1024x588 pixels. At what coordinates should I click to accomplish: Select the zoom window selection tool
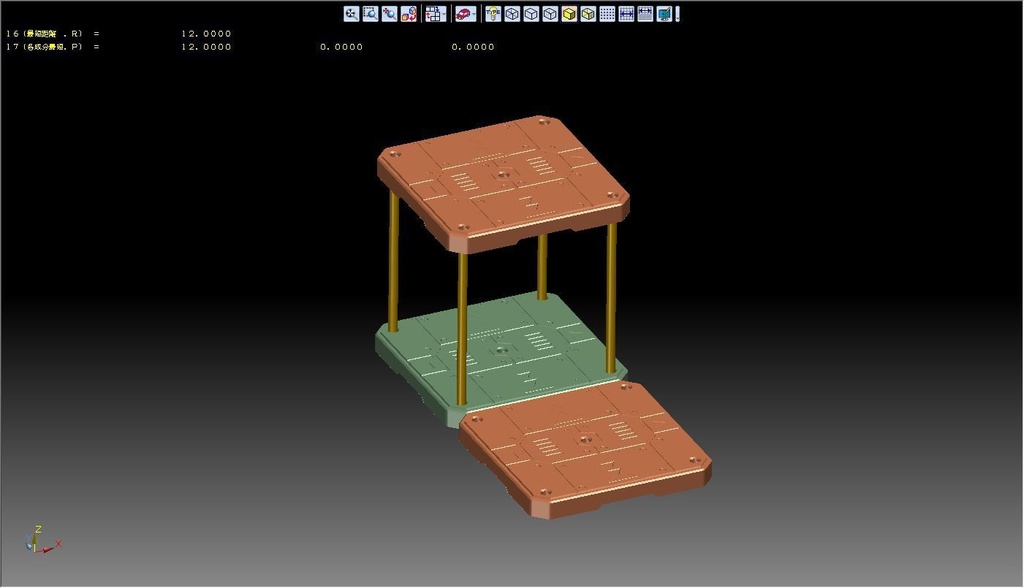[x=370, y=14]
